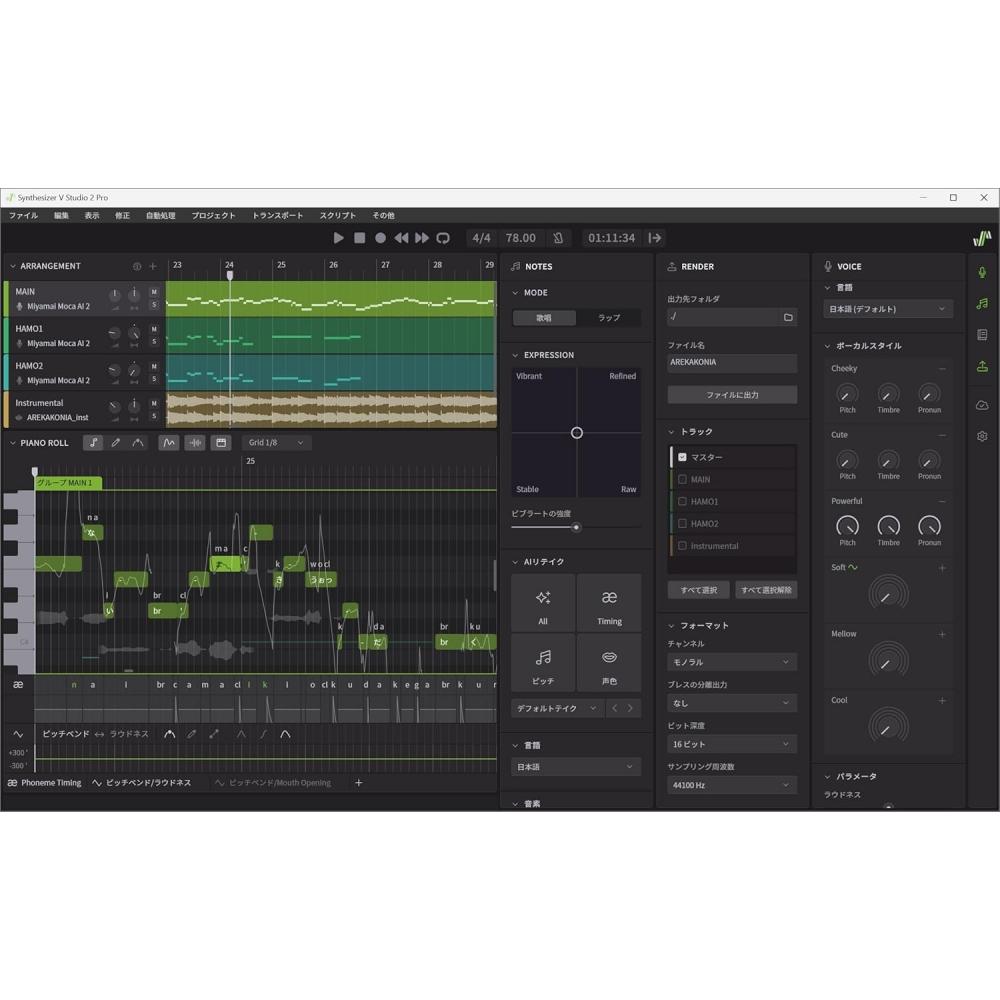Select the pencil tool in the Piano Roll toolbar
Screen dimensions: 1000x1000
pyautogui.click(x=116, y=442)
